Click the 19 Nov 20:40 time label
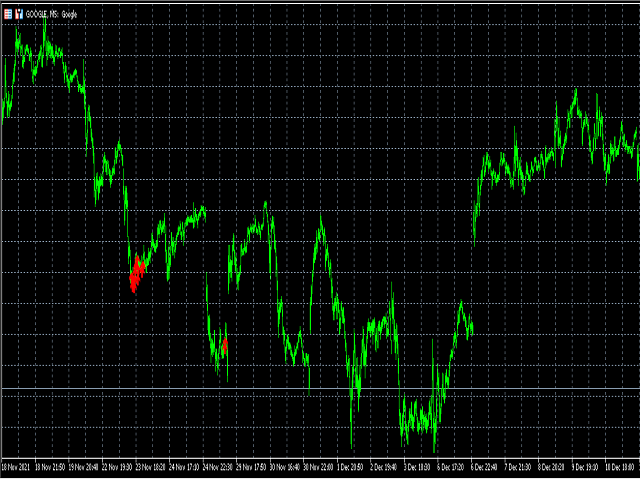The image size is (640, 480). tap(85, 467)
